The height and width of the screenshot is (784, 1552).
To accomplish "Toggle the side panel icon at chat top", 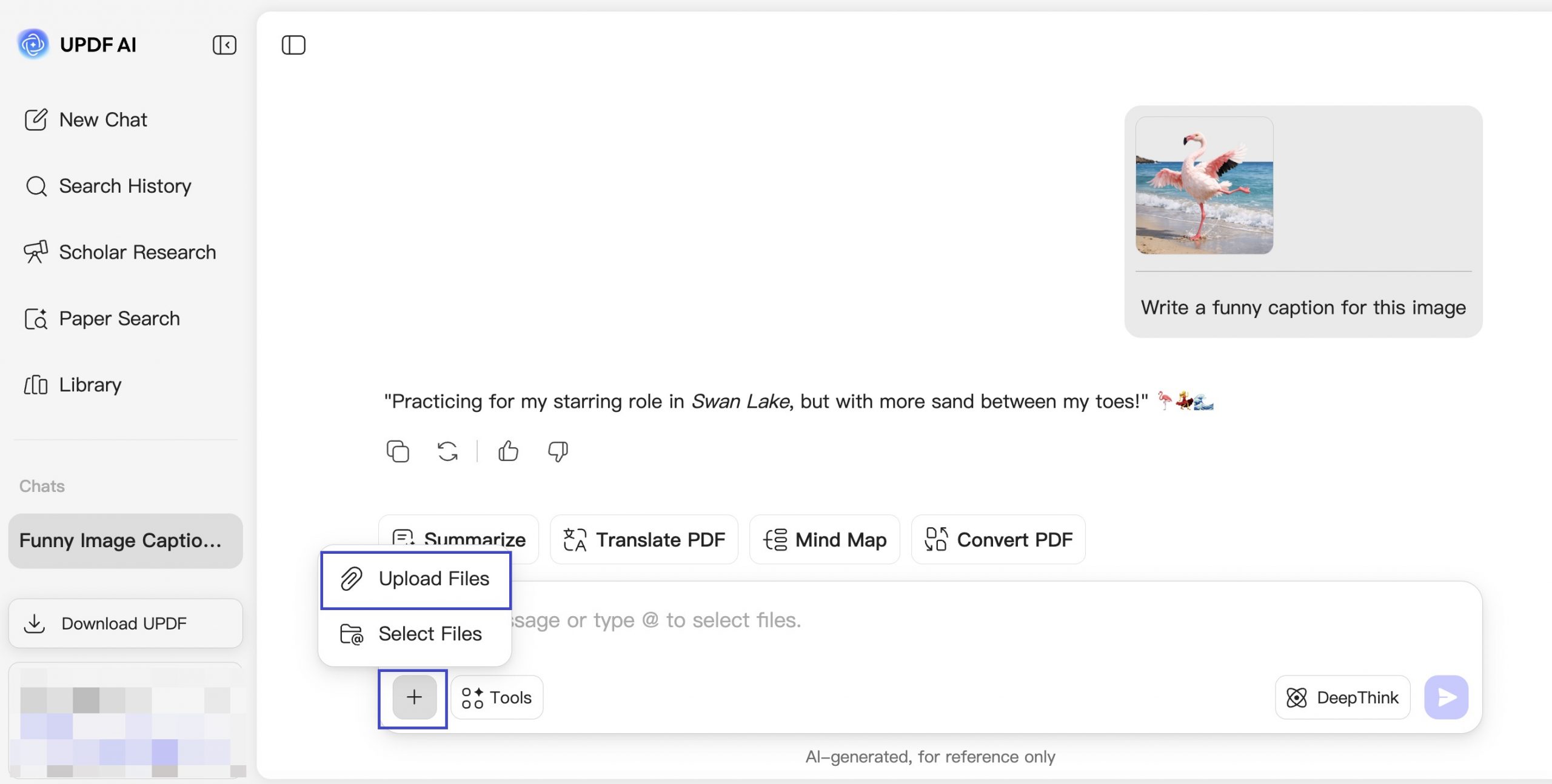I will coord(293,45).
